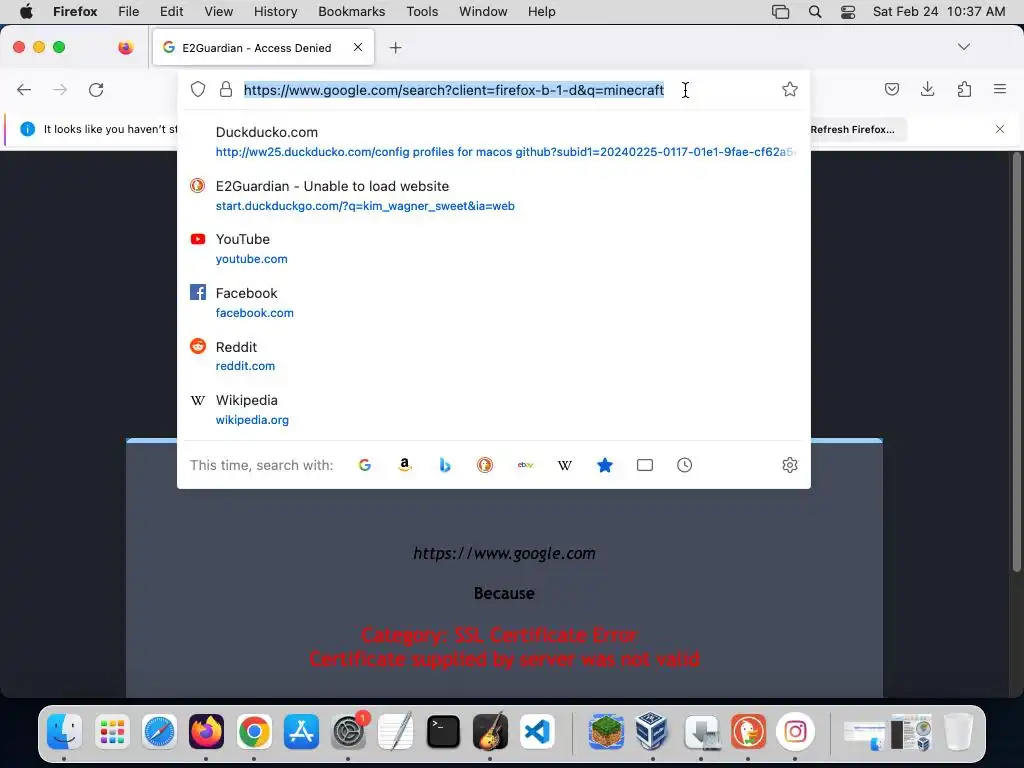Dismiss the refresh Firefox notification

tap(1000, 129)
